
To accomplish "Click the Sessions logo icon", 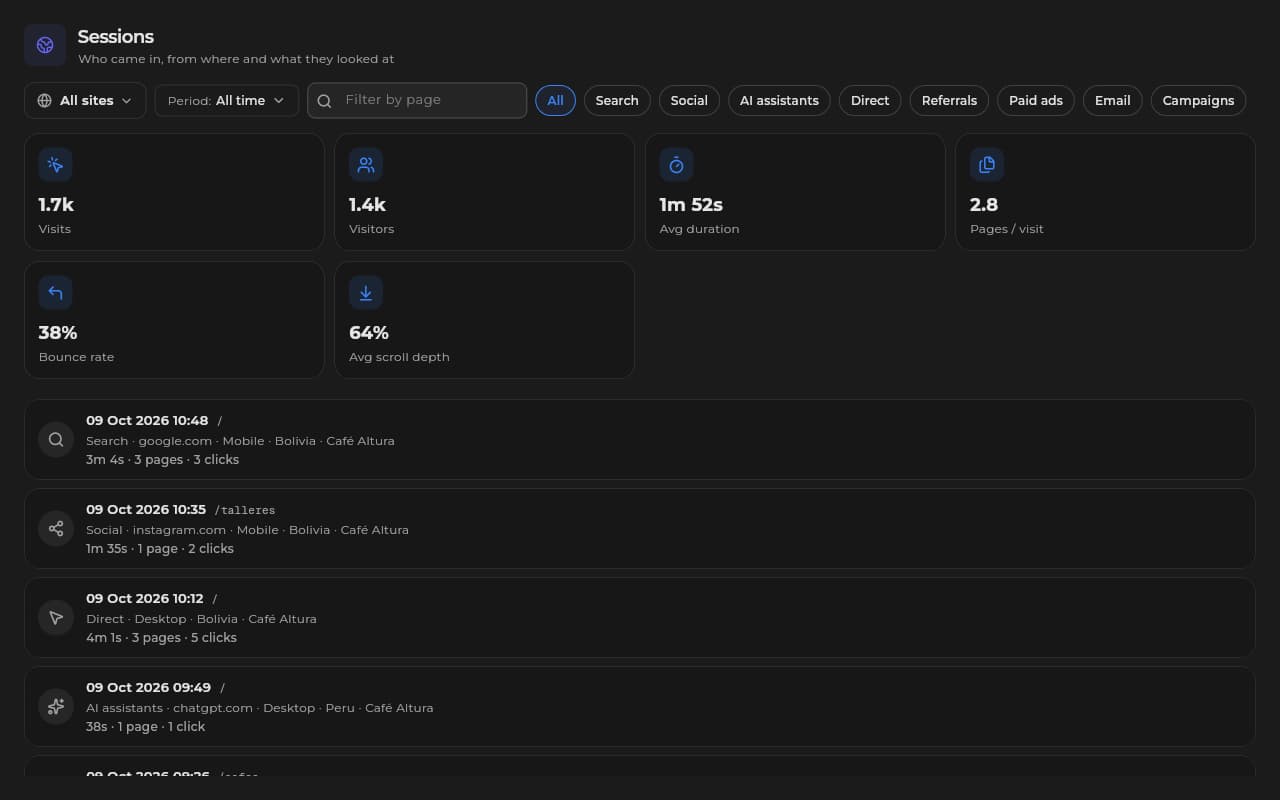I will pyautogui.click(x=45, y=45).
